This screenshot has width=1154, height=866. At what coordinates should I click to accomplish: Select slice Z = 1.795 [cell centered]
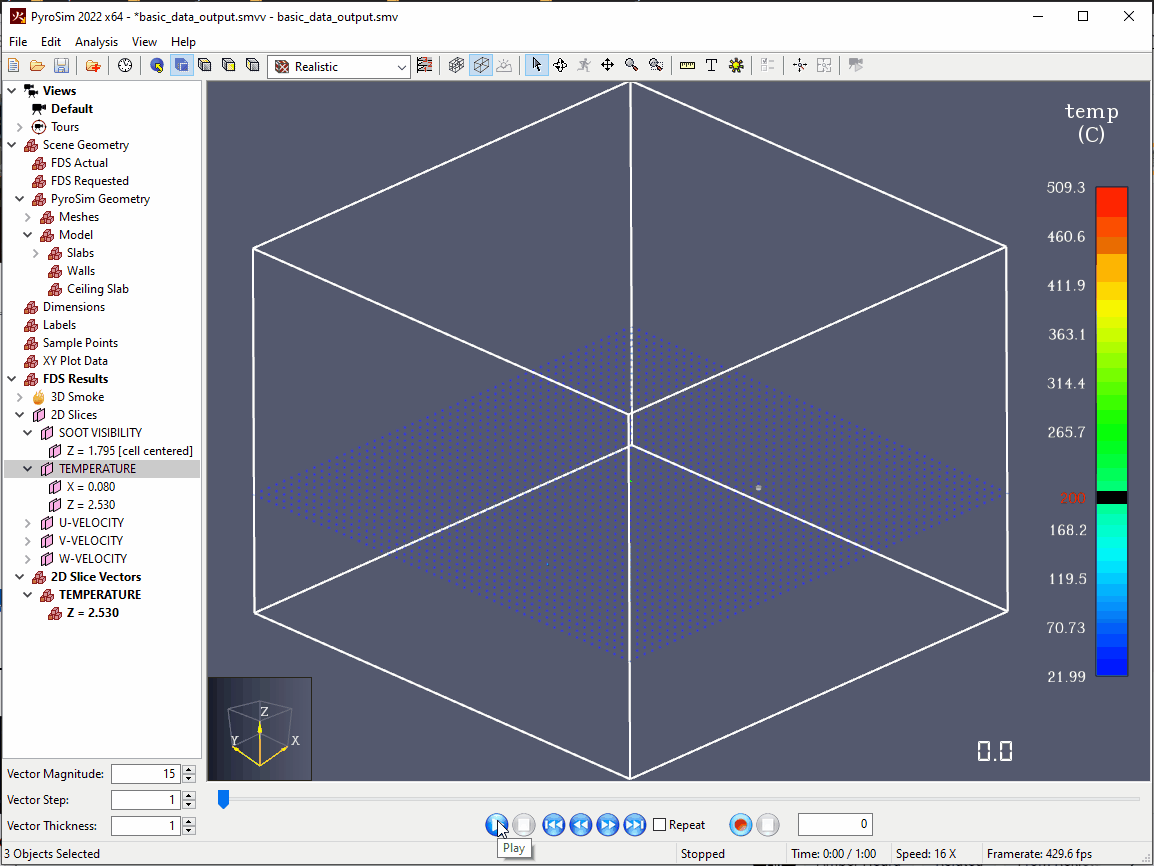pos(130,451)
